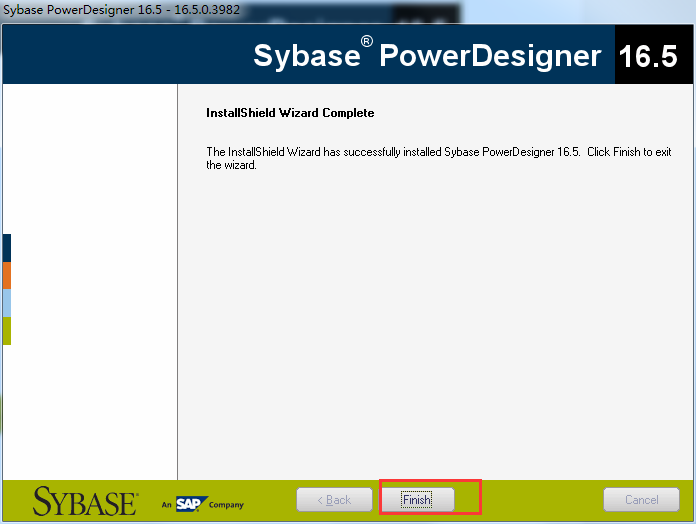Click the Finish button to exit the wizard
The width and height of the screenshot is (696, 524).
(418, 500)
